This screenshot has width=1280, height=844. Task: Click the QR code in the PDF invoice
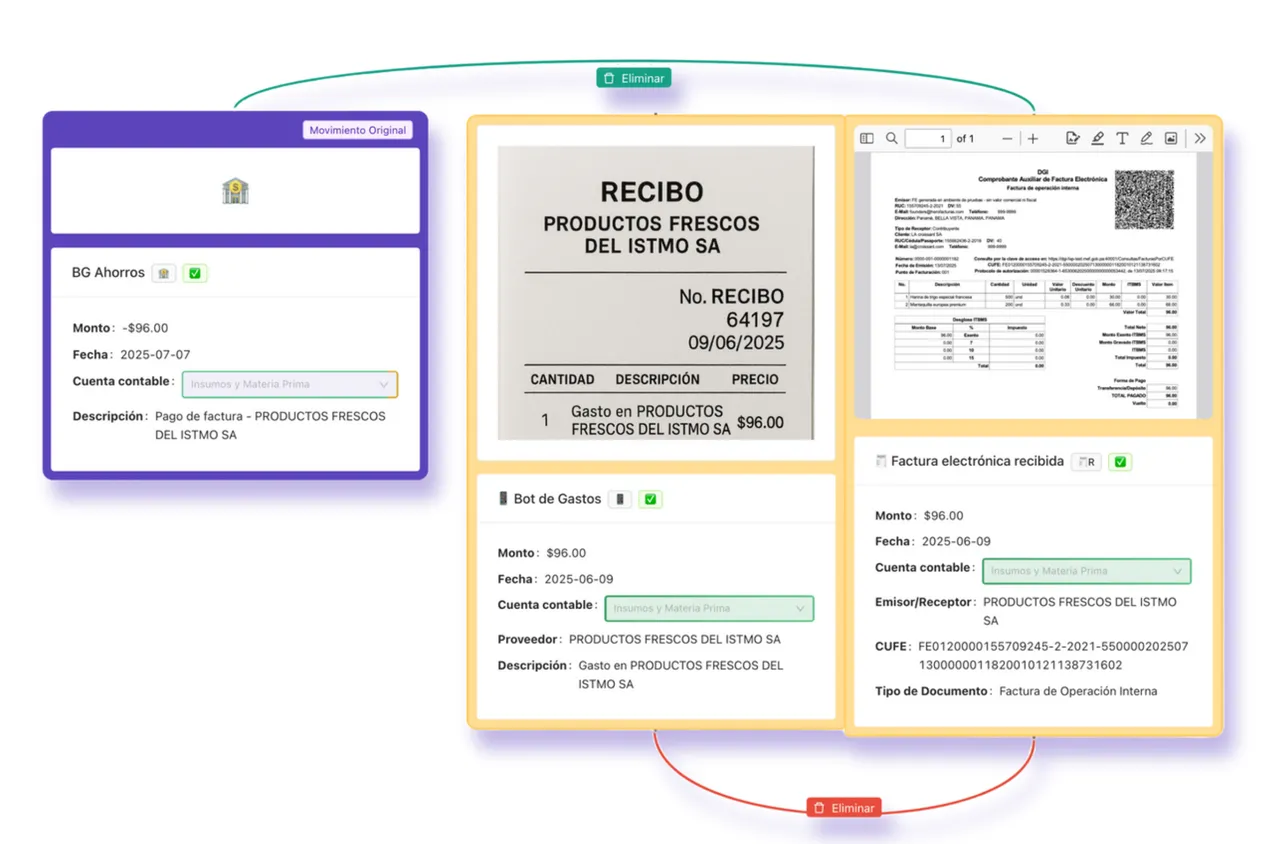click(x=1144, y=200)
